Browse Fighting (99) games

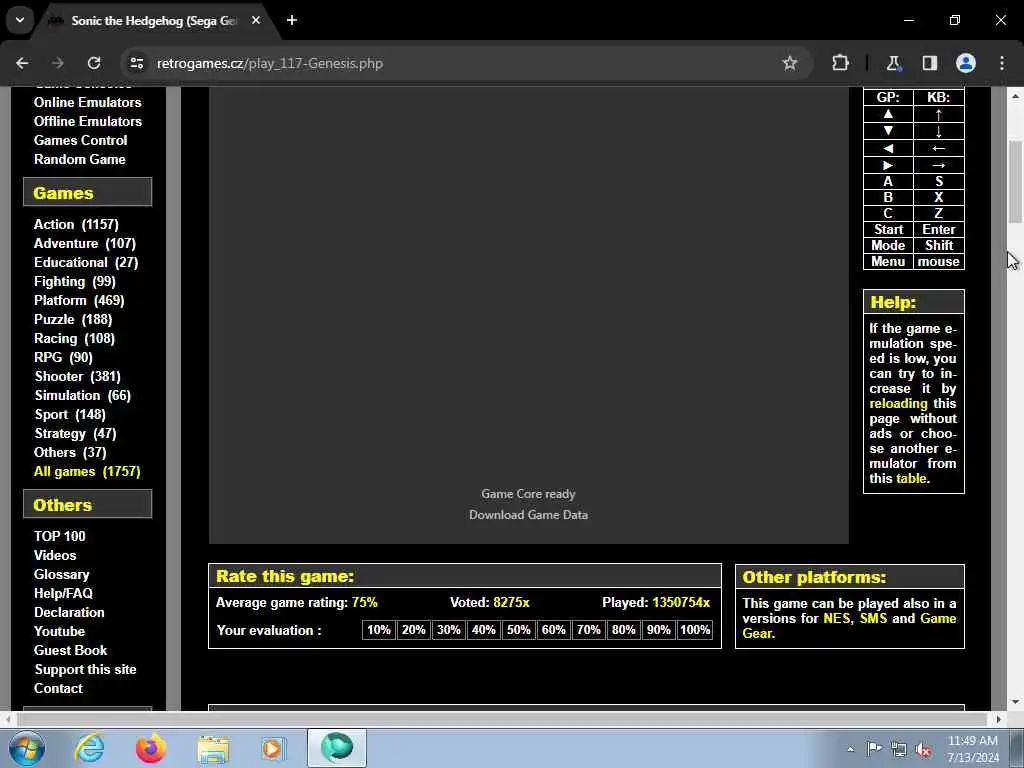(x=74, y=281)
